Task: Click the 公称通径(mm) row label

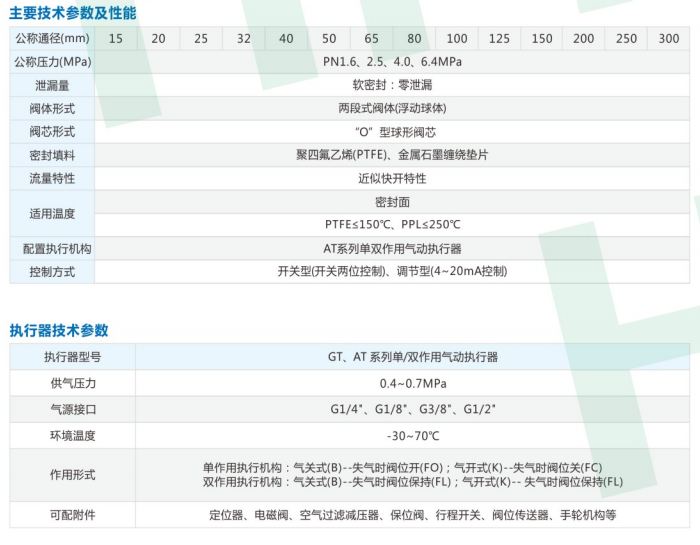Action: click(52, 39)
